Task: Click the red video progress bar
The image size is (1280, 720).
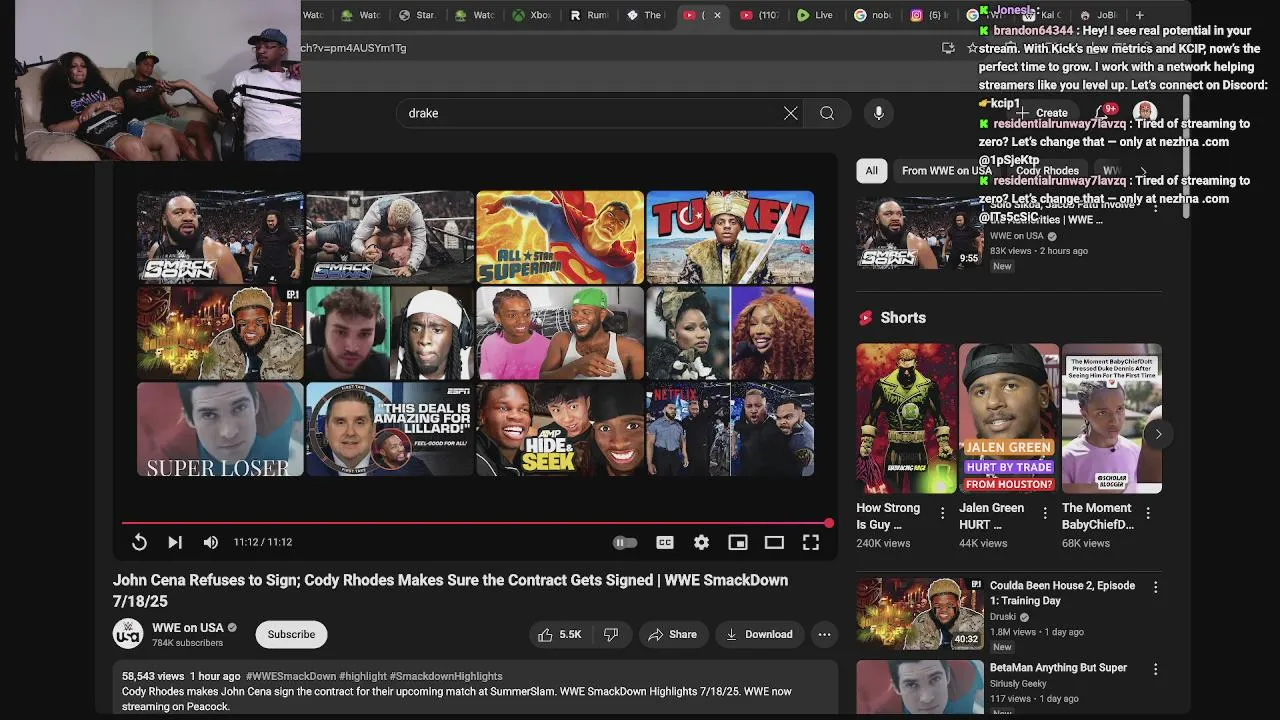Action: 476,523
